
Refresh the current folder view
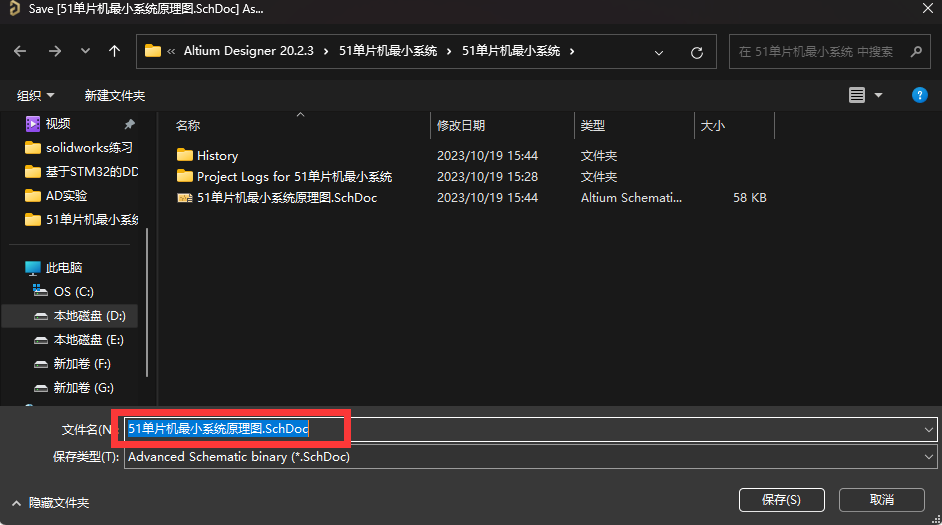tap(697, 52)
